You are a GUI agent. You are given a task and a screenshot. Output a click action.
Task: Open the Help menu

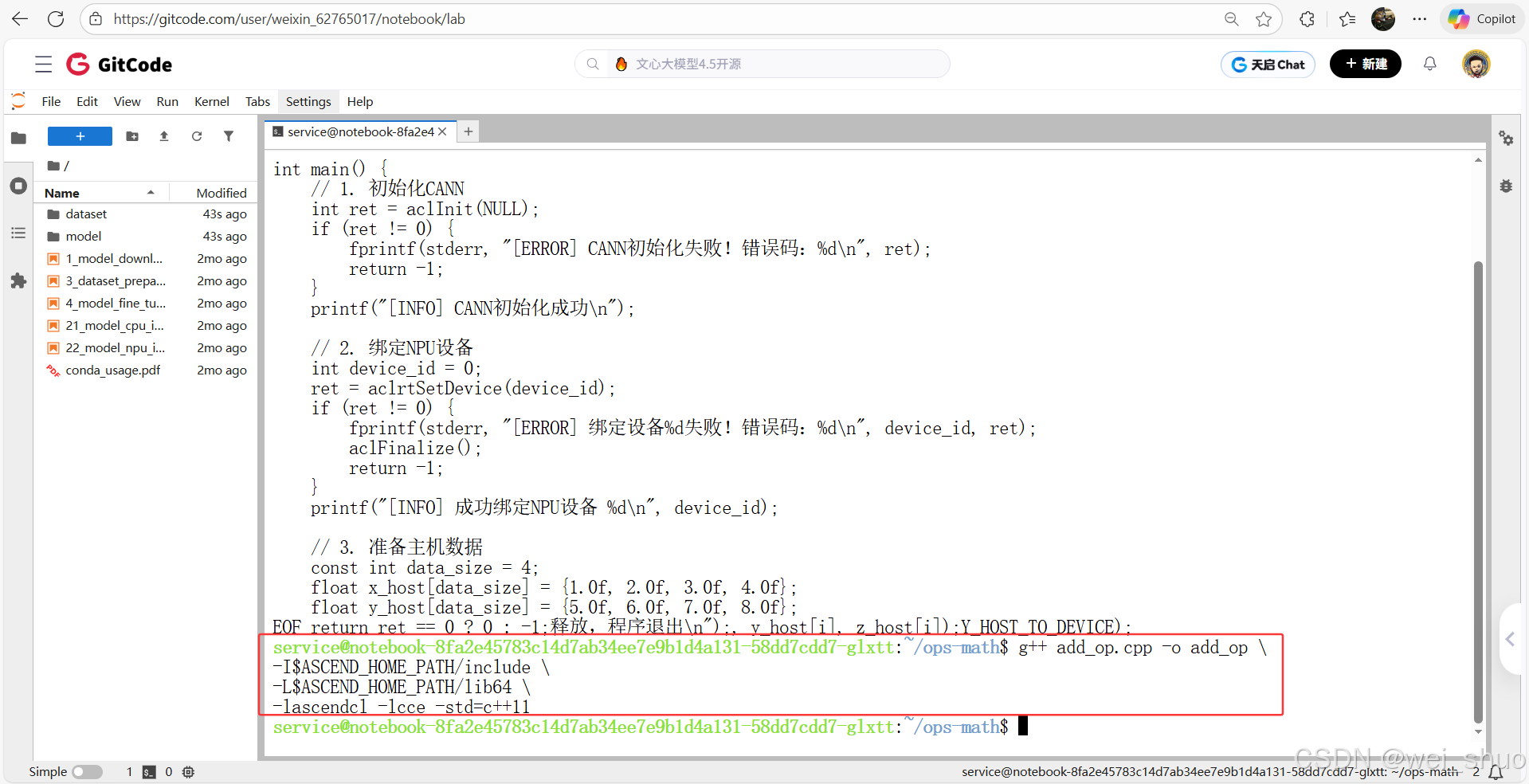360,101
